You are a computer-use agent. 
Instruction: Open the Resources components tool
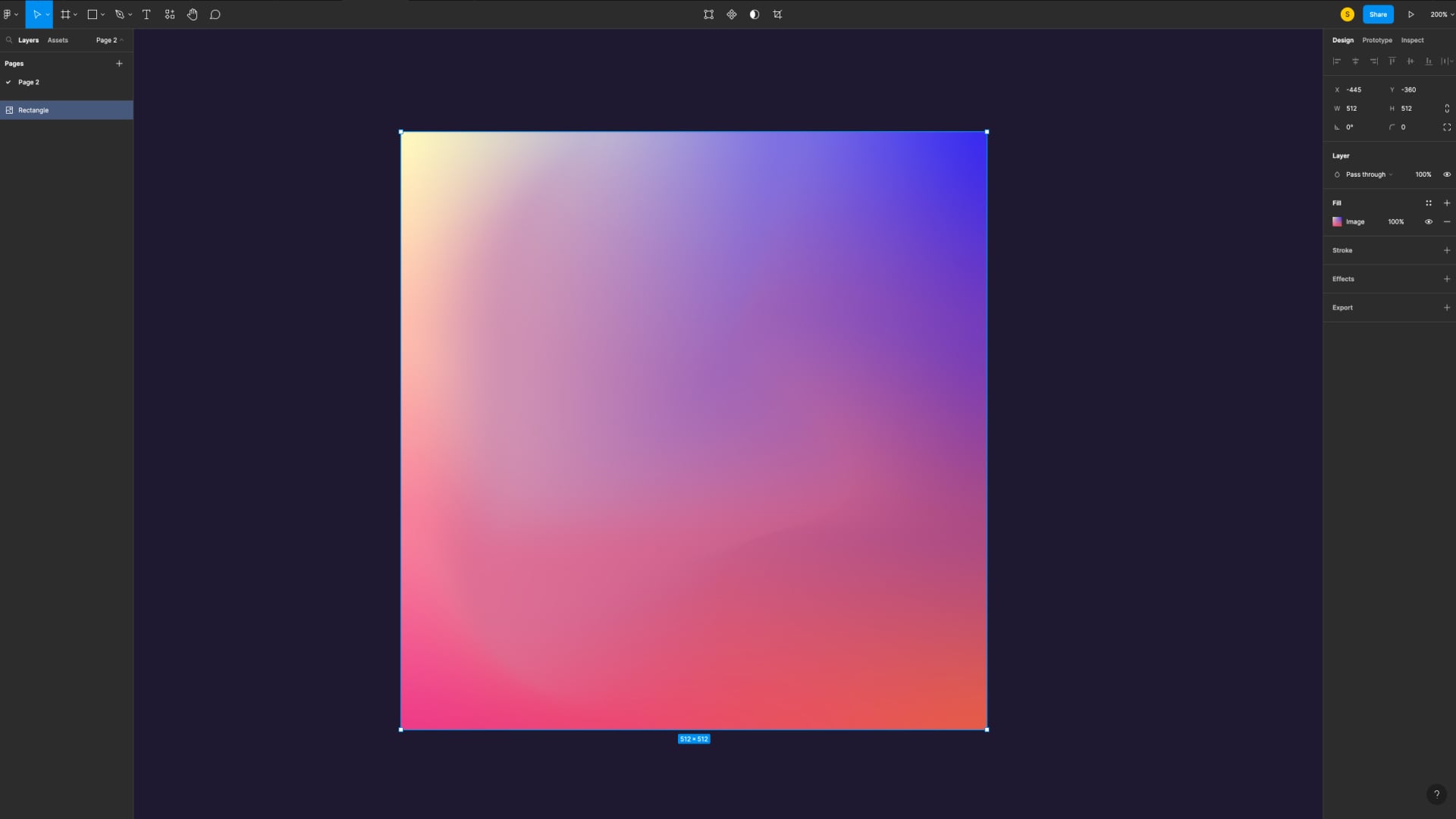[x=170, y=14]
